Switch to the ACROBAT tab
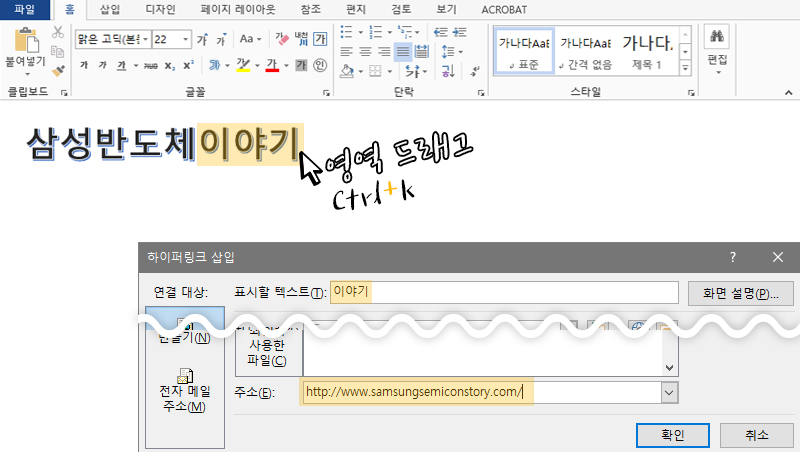The image size is (800, 452). point(504,10)
